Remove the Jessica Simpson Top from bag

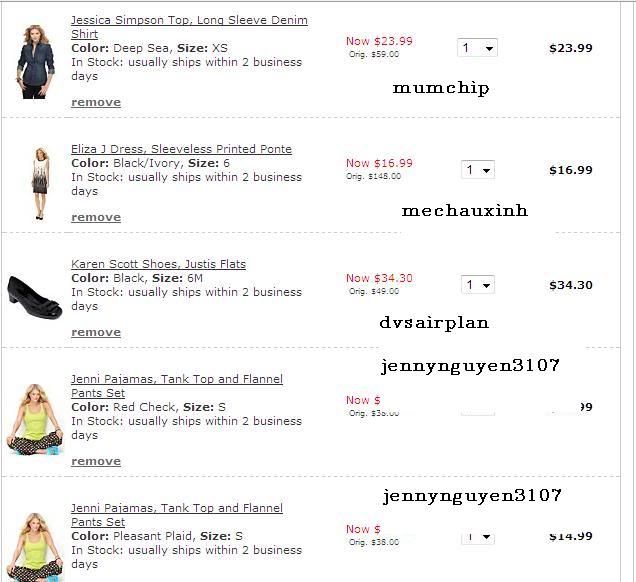[96, 102]
